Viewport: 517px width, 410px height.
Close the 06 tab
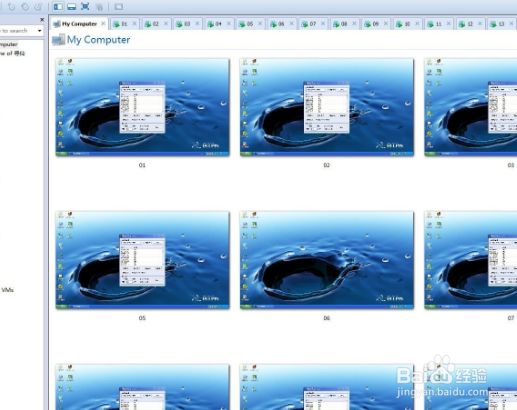point(292,23)
